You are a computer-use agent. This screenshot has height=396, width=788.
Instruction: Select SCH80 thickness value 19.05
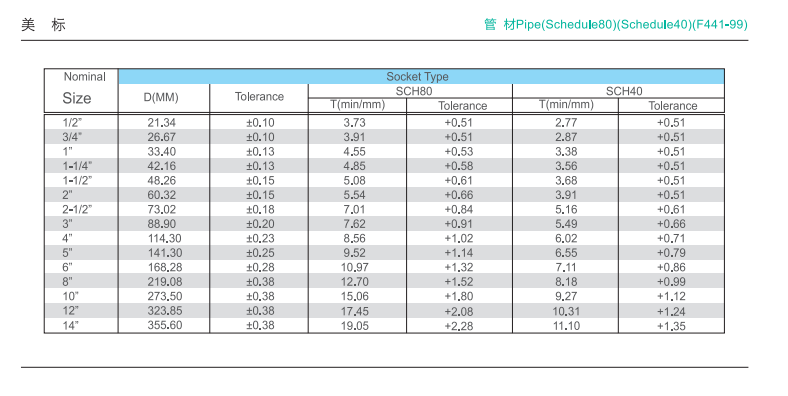pos(355,326)
